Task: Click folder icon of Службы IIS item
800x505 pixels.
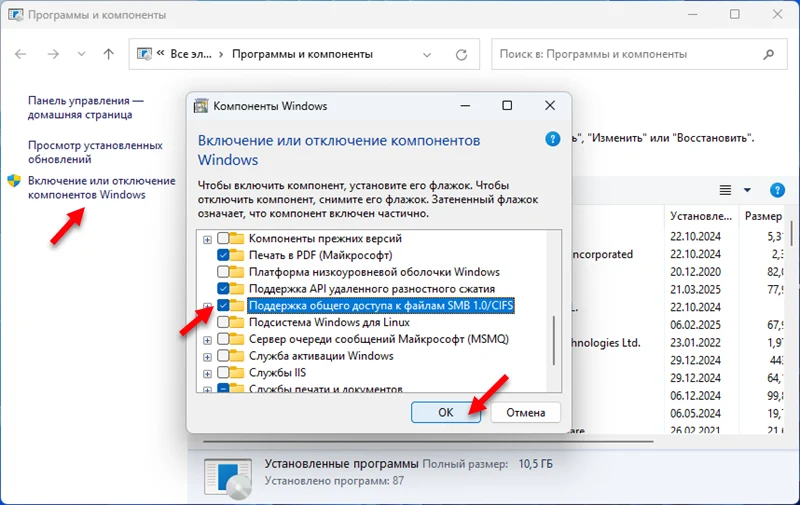Action: pos(237,373)
